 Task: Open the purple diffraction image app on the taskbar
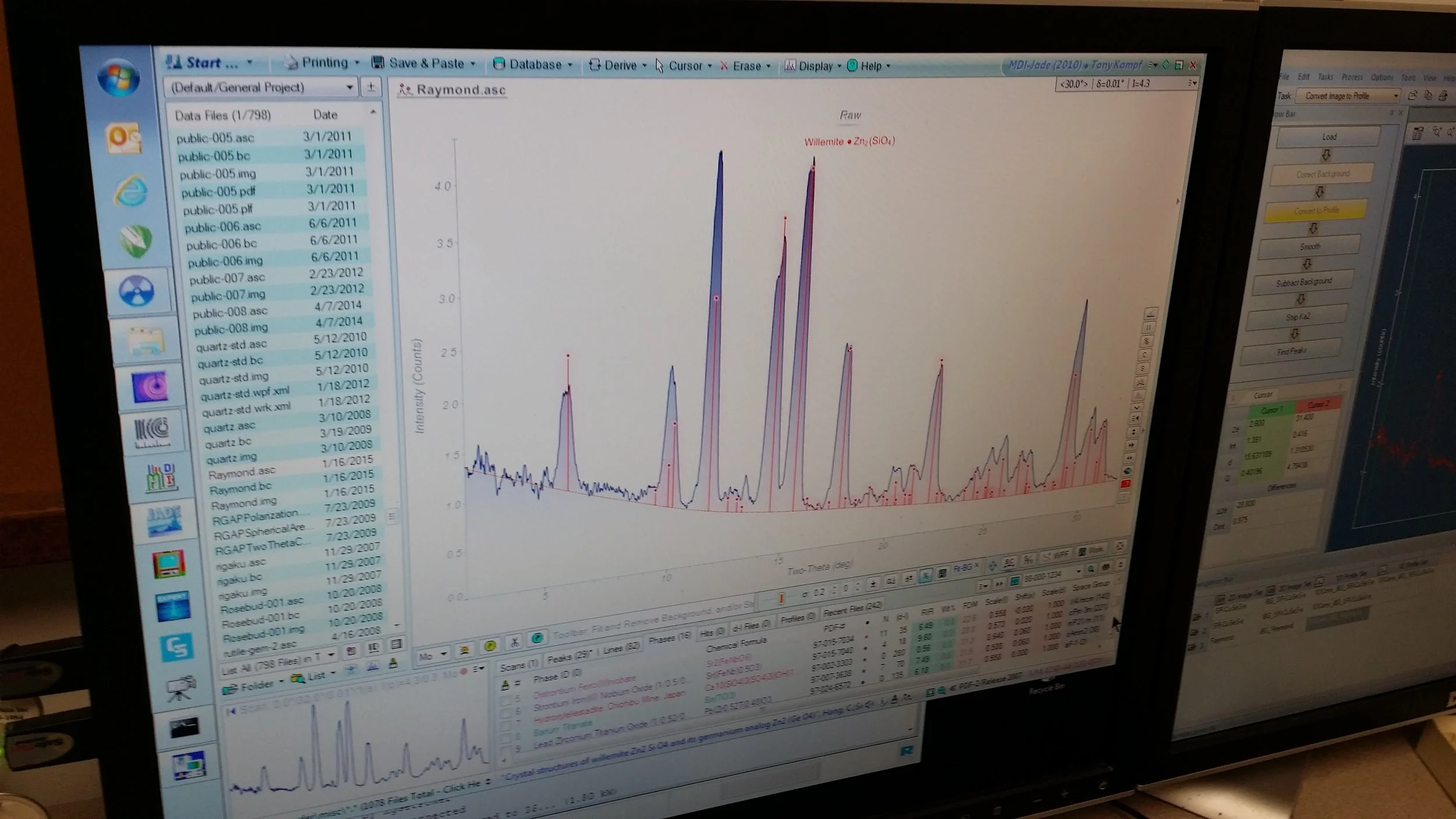click(151, 386)
